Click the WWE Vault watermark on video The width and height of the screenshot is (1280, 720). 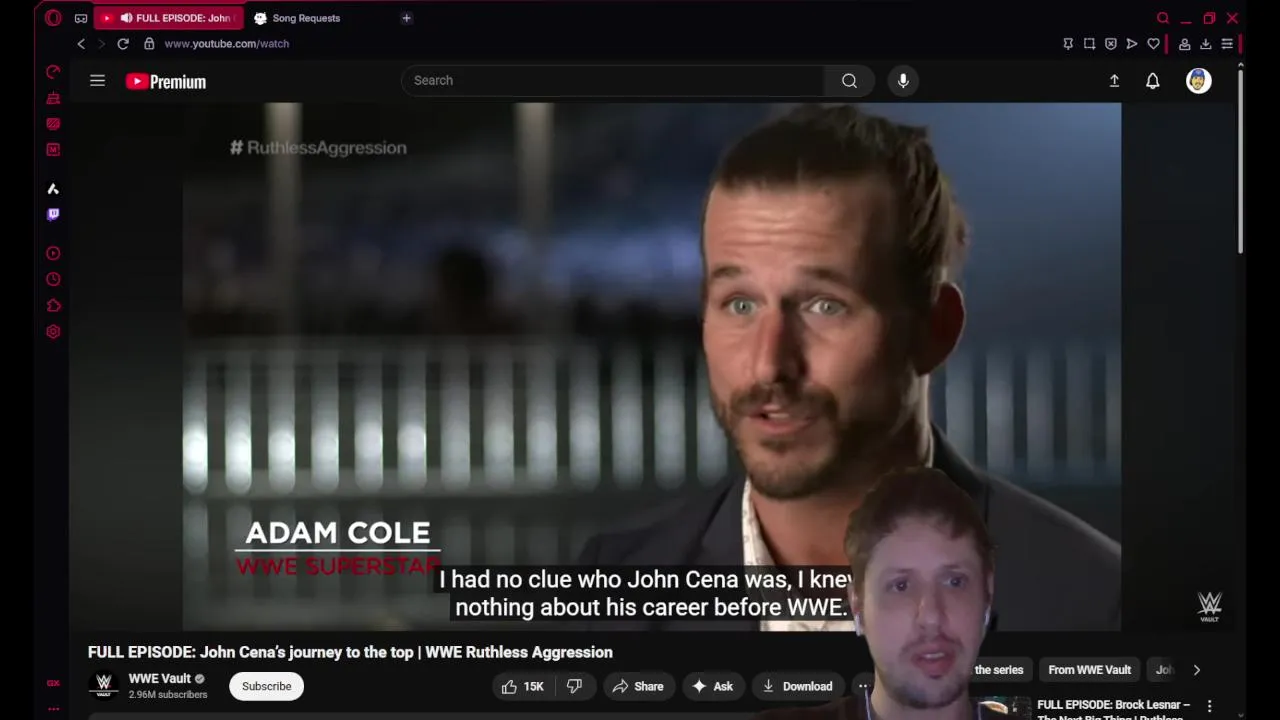tap(1210, 606)
